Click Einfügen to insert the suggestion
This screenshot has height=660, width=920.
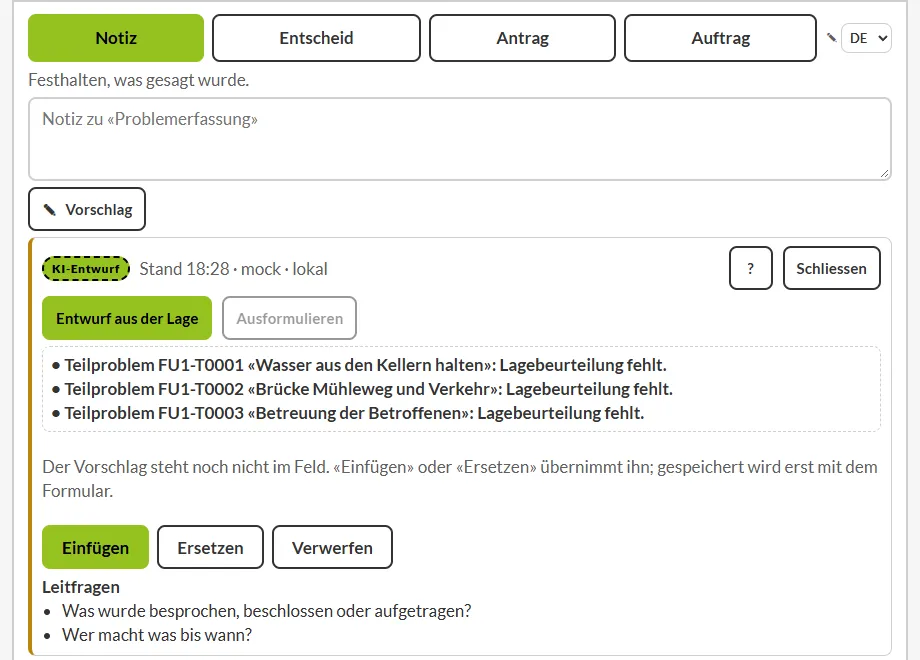[x=96, y=547]
